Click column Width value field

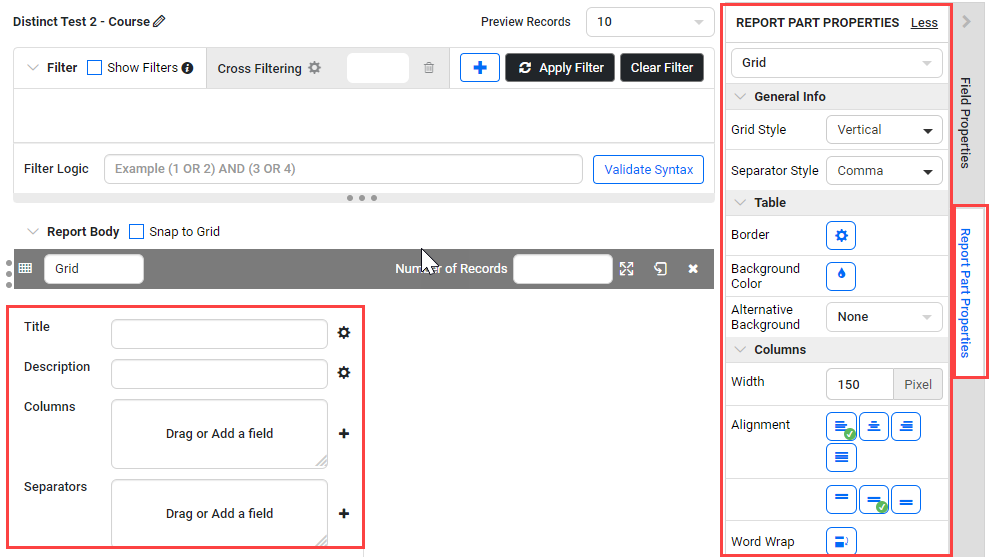click(860, 384)
